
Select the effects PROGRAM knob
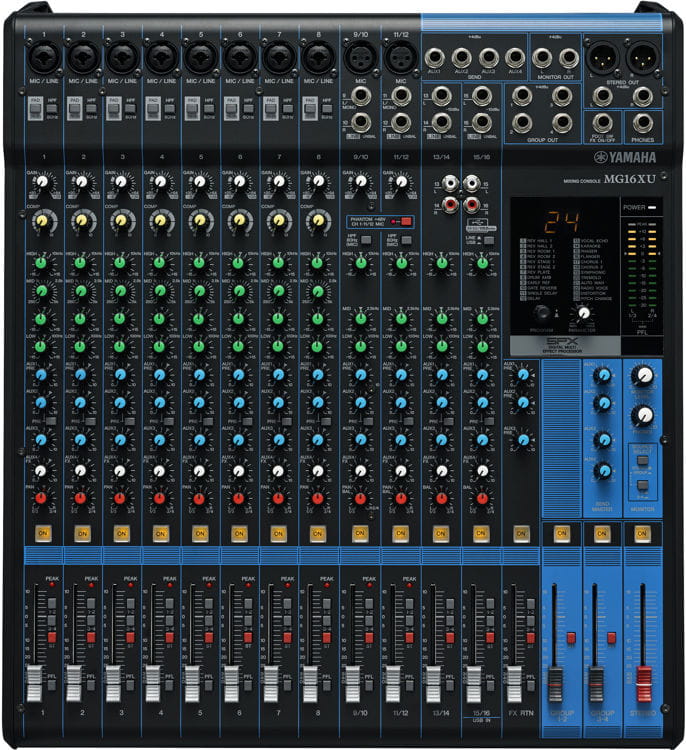point(541,311)
